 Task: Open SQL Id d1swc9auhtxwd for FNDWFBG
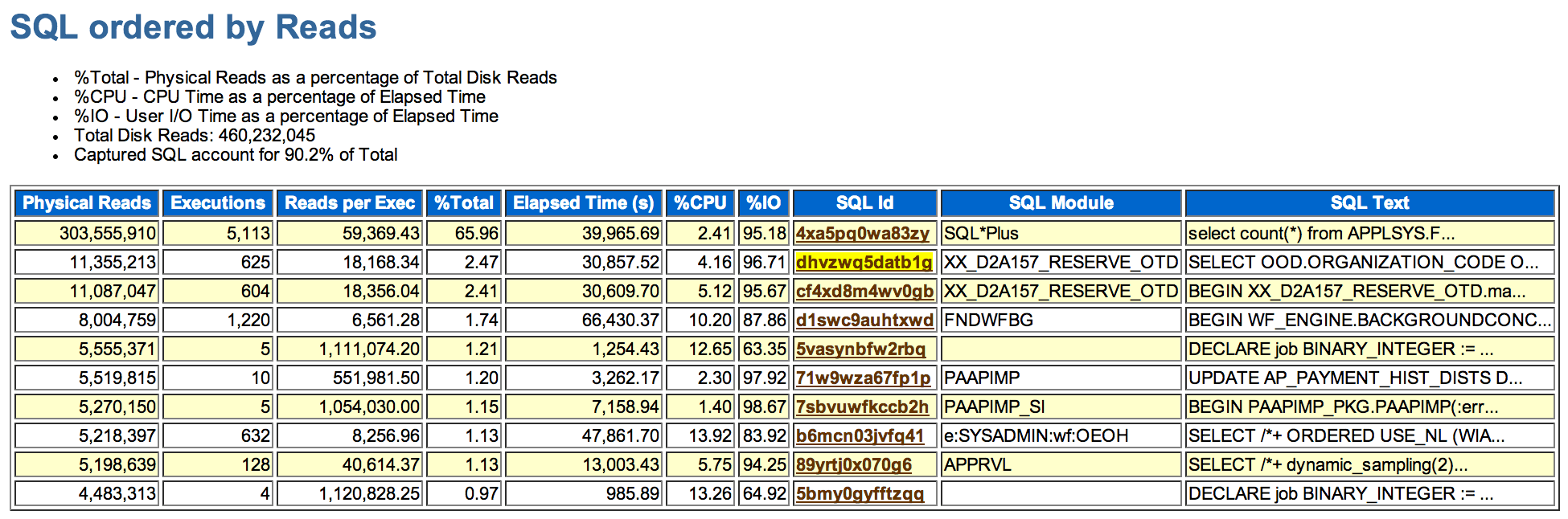pyautogui.click(x=864, y=321)
